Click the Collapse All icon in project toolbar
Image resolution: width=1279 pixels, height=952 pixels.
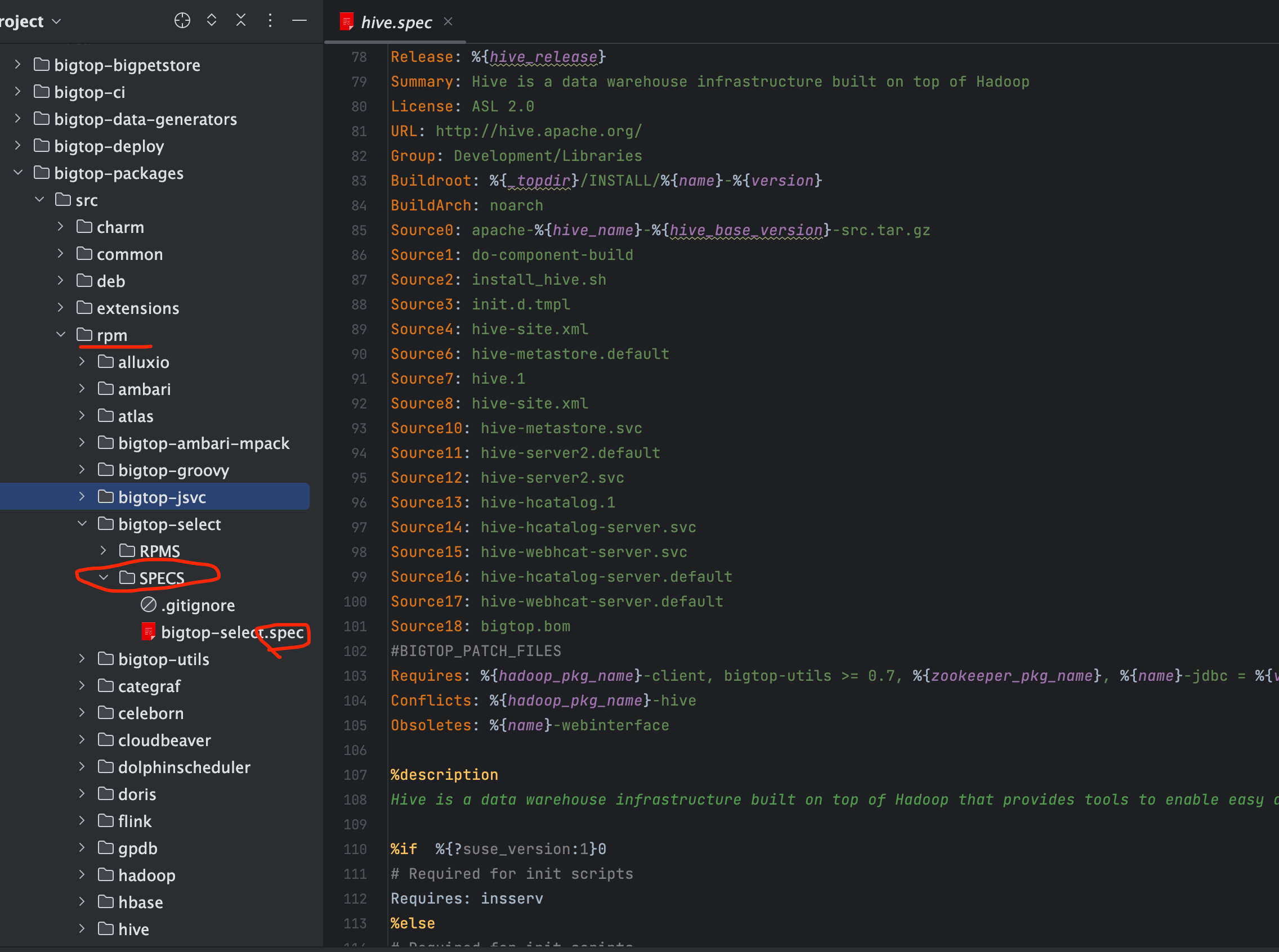pos(241,21)
